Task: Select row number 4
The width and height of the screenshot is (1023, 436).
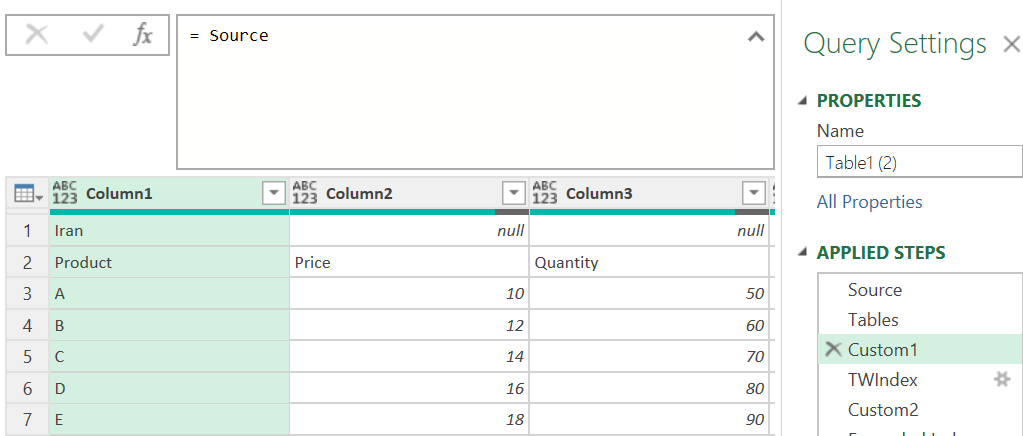Action: [x=27, y=325]
